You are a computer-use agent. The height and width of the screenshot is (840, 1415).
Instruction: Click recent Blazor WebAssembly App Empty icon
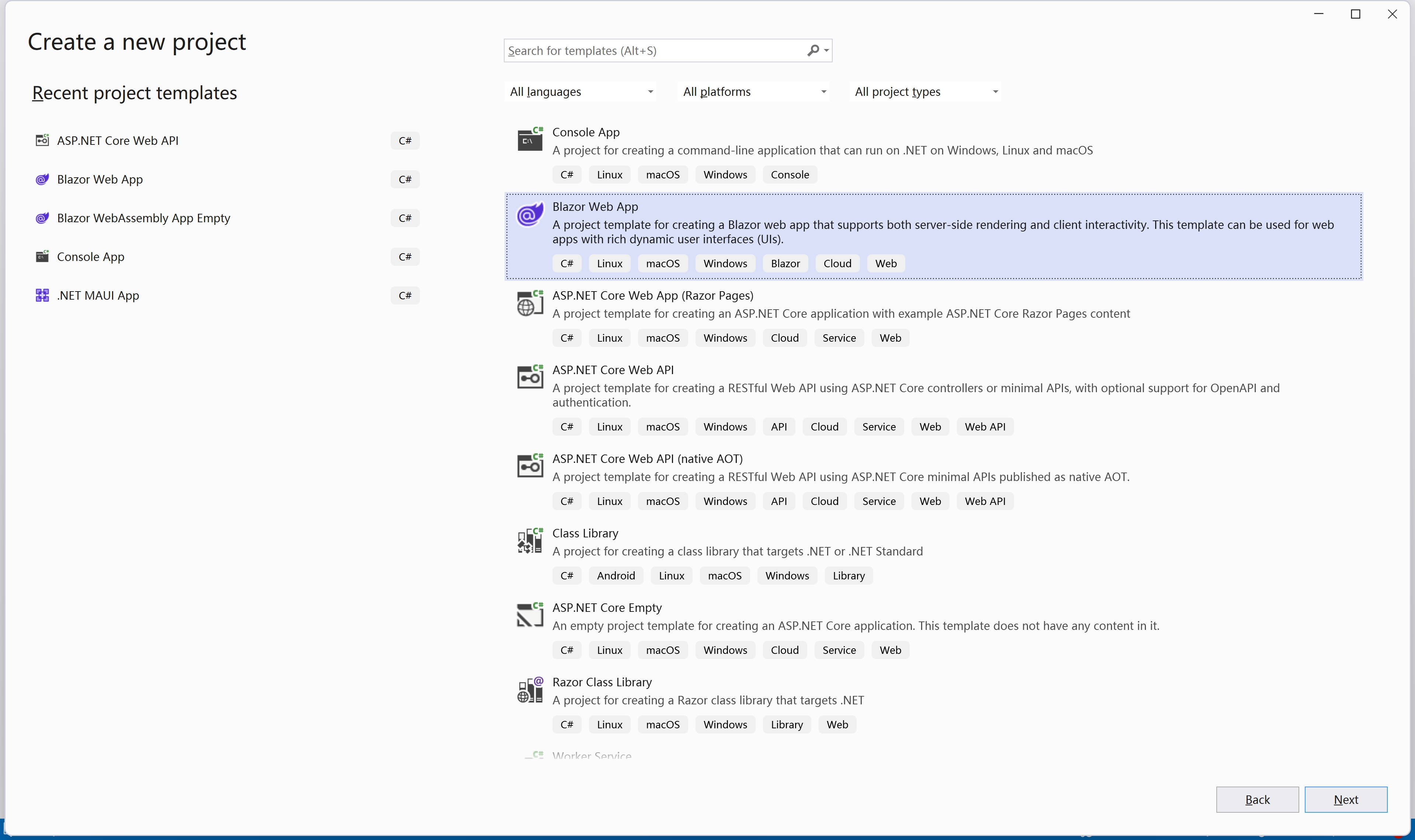pos(42,218)
